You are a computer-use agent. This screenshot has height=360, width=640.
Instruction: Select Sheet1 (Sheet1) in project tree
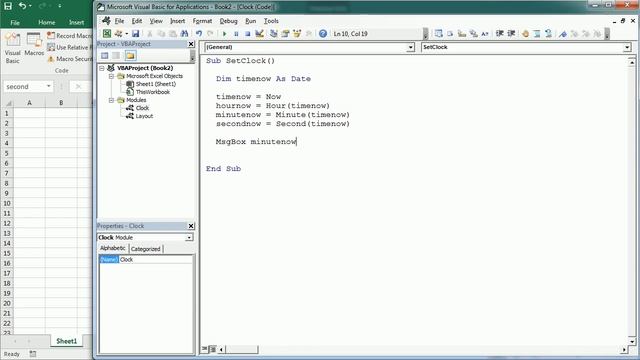156,84
